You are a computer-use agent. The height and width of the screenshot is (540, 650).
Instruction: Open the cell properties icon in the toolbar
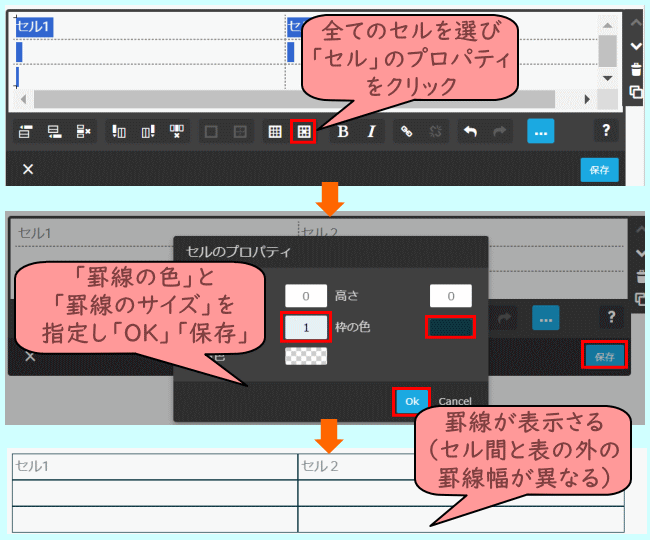(304, 132)
